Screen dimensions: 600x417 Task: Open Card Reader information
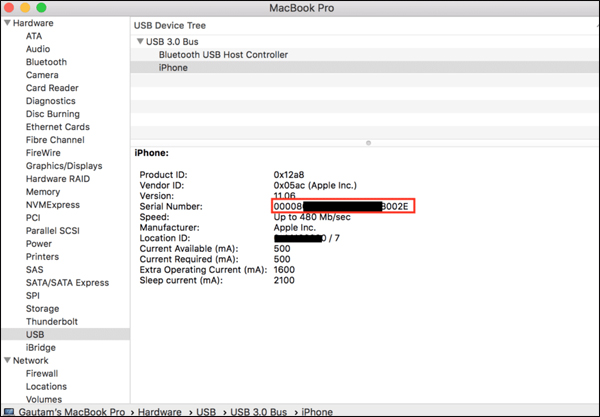tap(52, 88)
